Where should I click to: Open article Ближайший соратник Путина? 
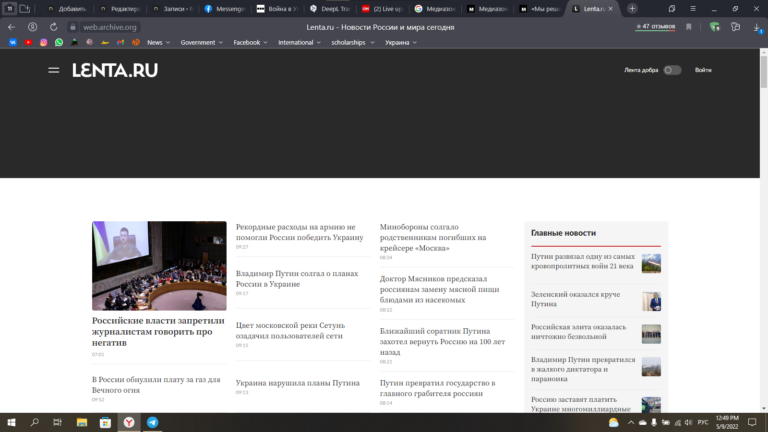(442, 341)
